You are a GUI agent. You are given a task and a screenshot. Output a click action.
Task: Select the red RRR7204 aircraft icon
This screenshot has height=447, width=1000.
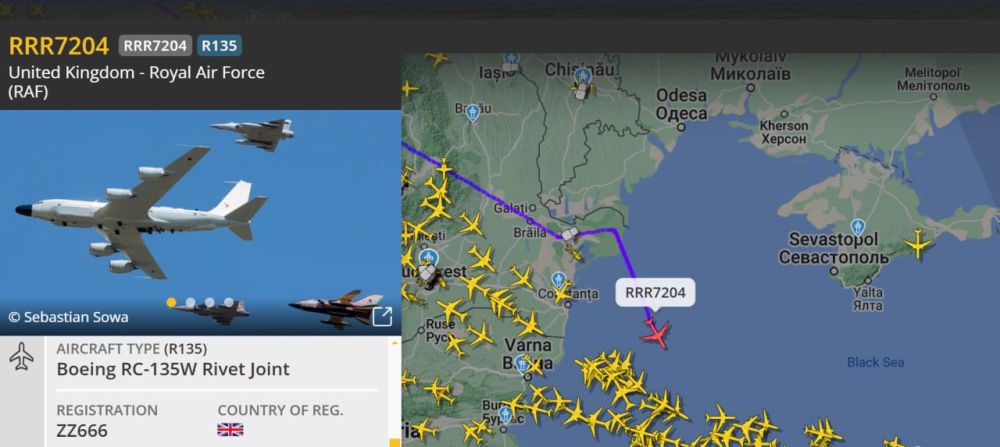(x=656, y=334)
